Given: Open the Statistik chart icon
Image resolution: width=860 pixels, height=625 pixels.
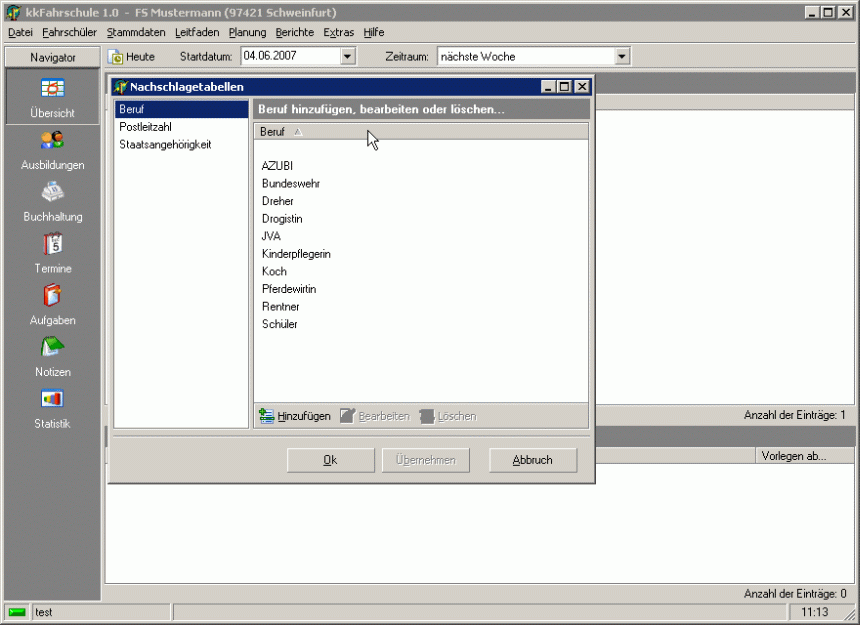Looking at the screenshot, I should pyautogui.click(x=52, y=400).
